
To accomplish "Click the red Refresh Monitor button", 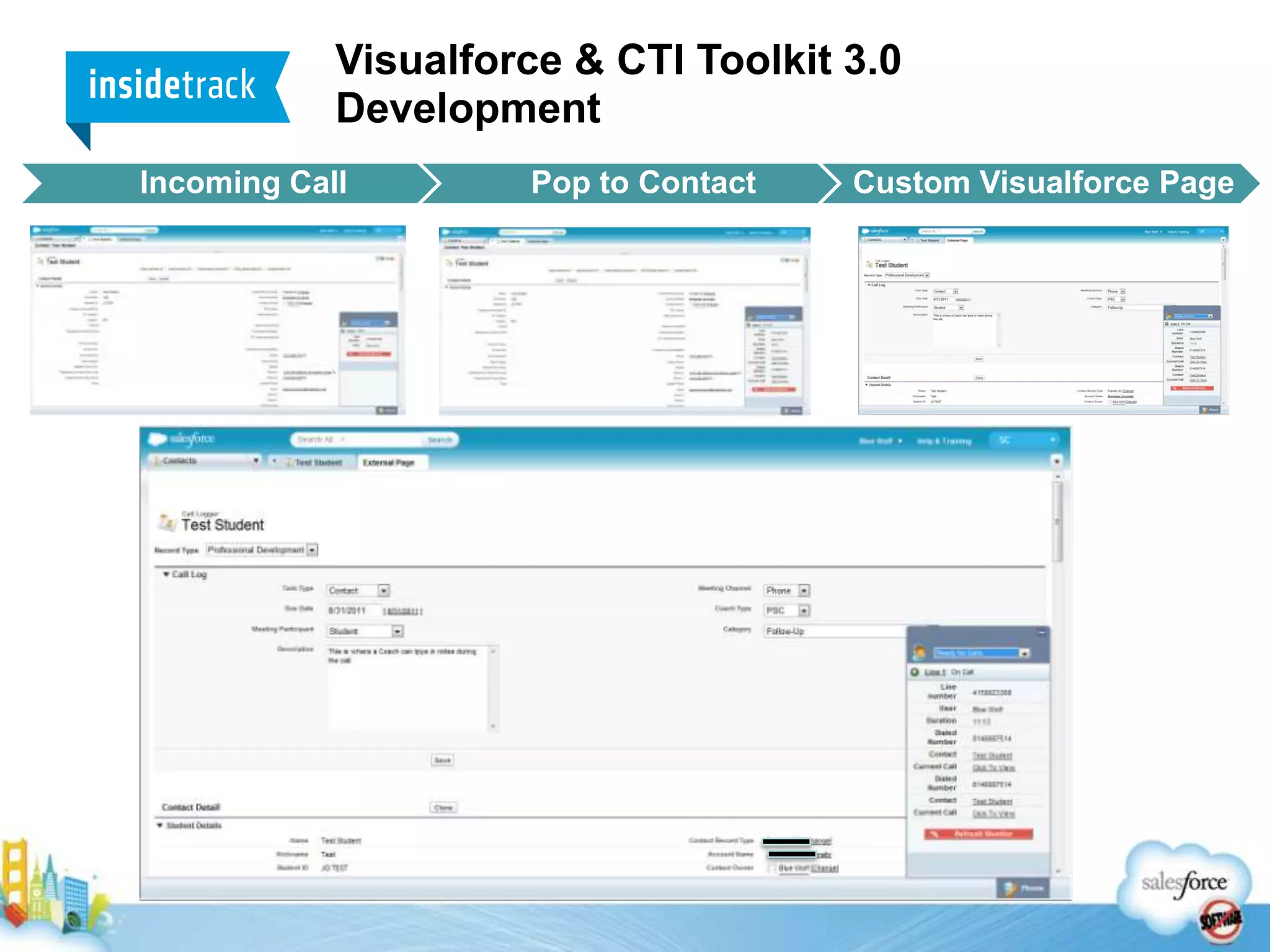I will 979,834.
